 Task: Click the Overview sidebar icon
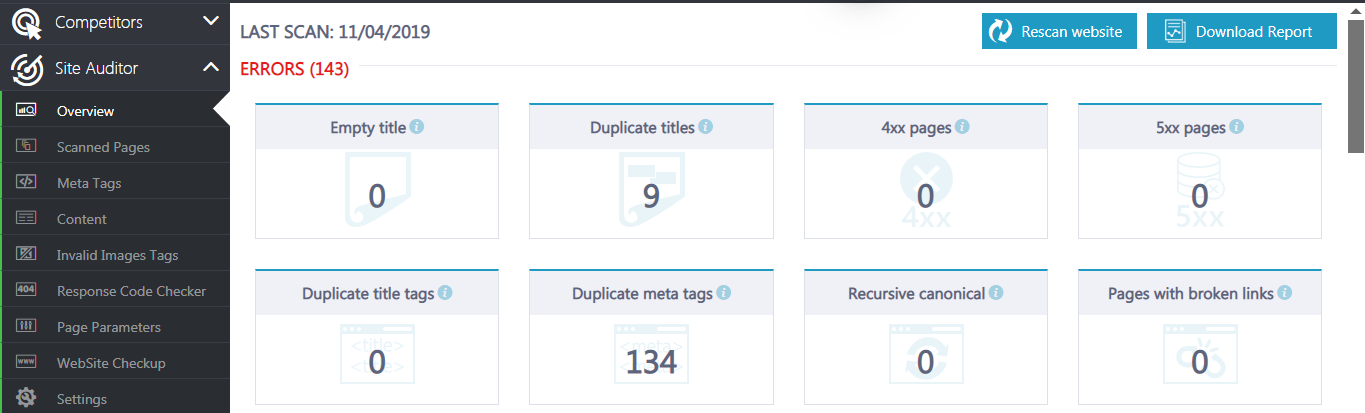click(x=27, y=111)
